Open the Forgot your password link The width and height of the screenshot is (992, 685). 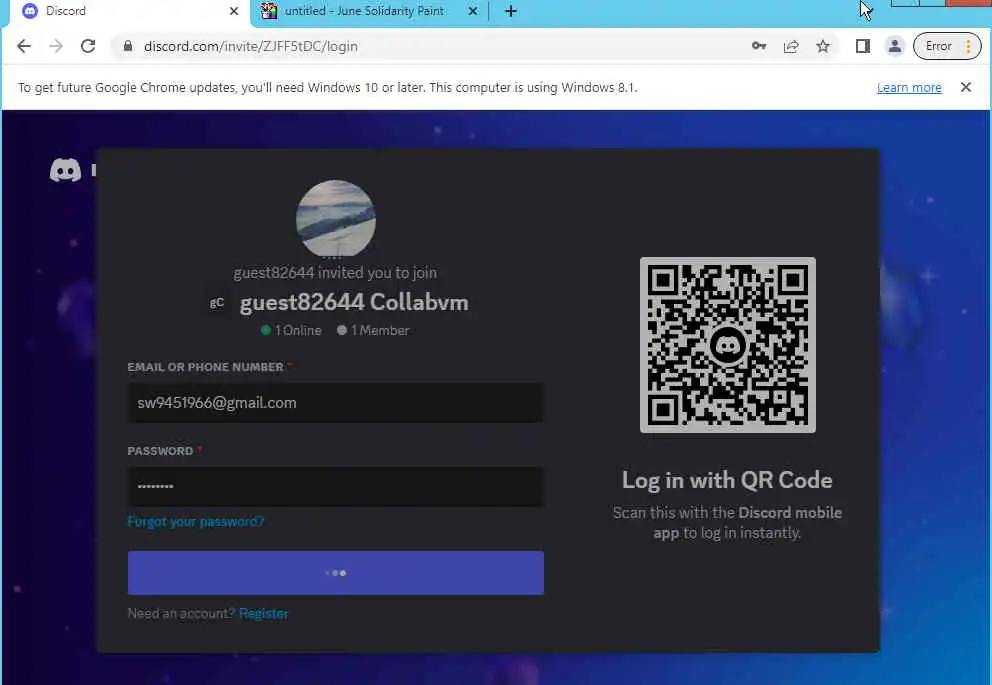[x=195, y=522]
